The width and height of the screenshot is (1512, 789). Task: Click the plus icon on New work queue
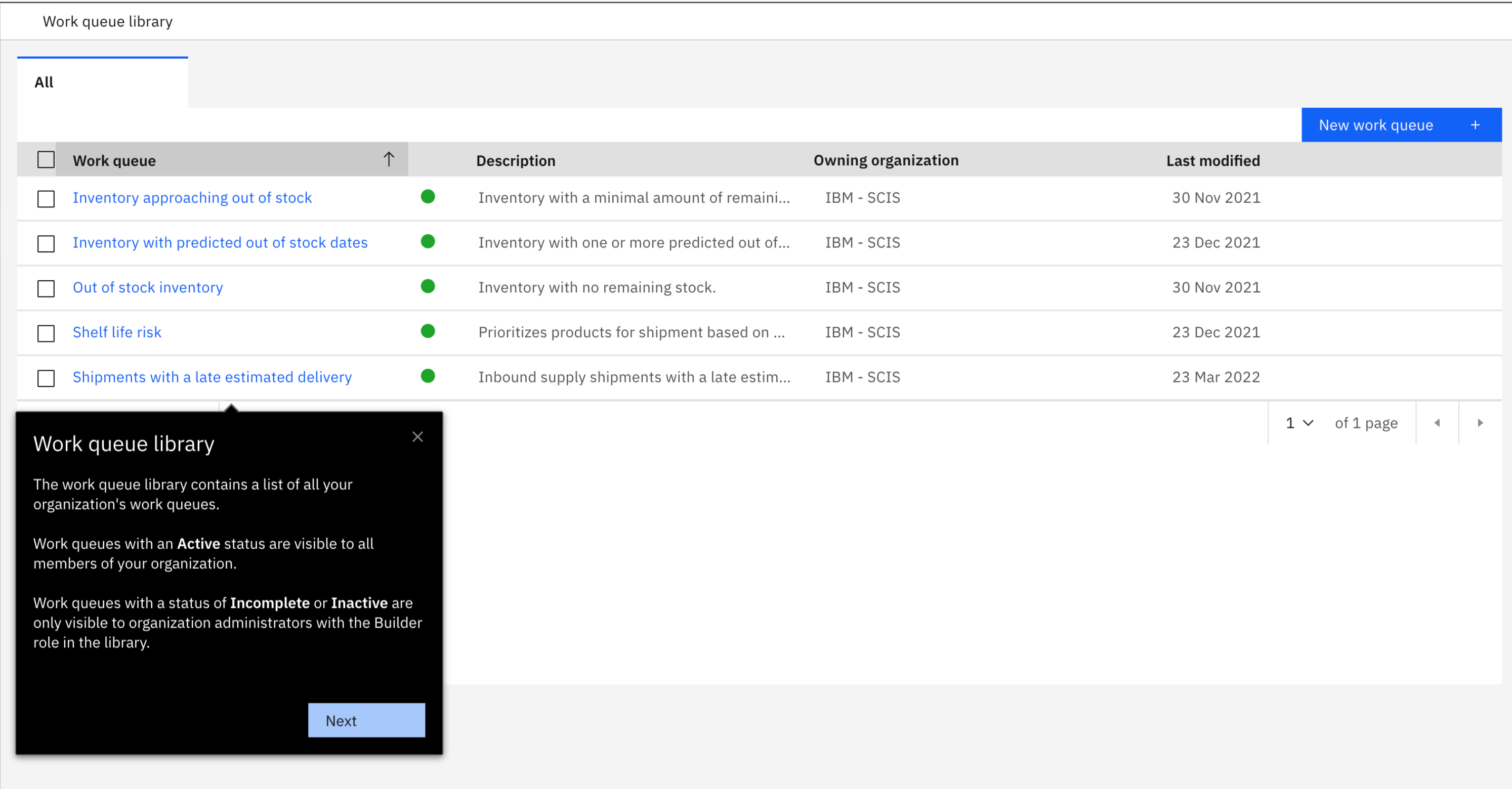pyautogui.click(x=1475, y=125)
